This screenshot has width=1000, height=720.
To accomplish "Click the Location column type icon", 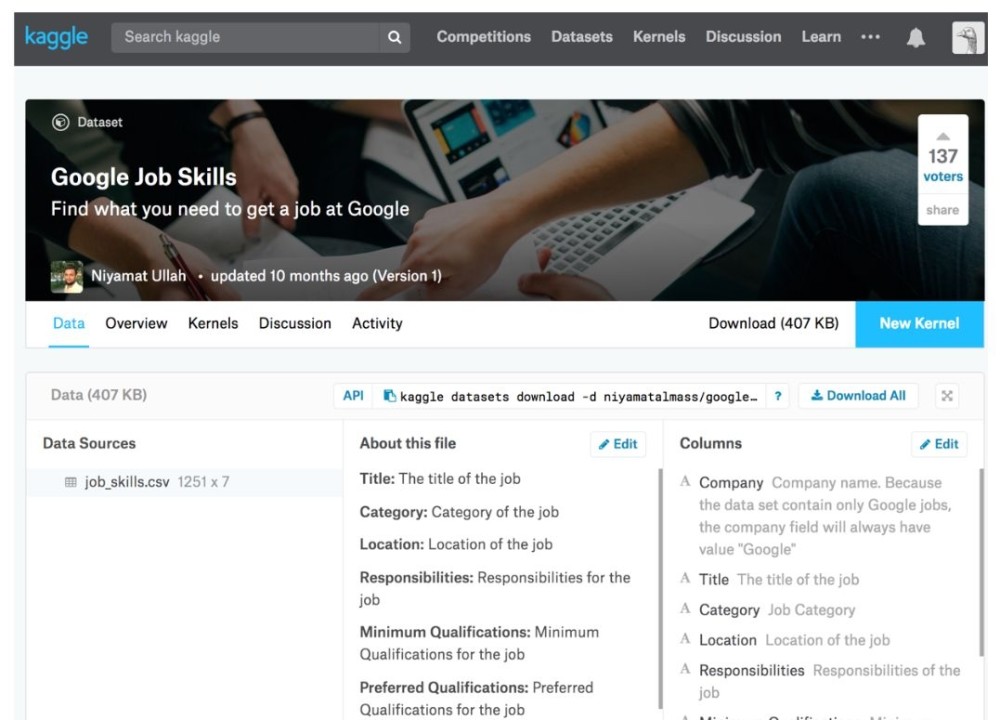I will pyautogui.click(x=686, y=639).
